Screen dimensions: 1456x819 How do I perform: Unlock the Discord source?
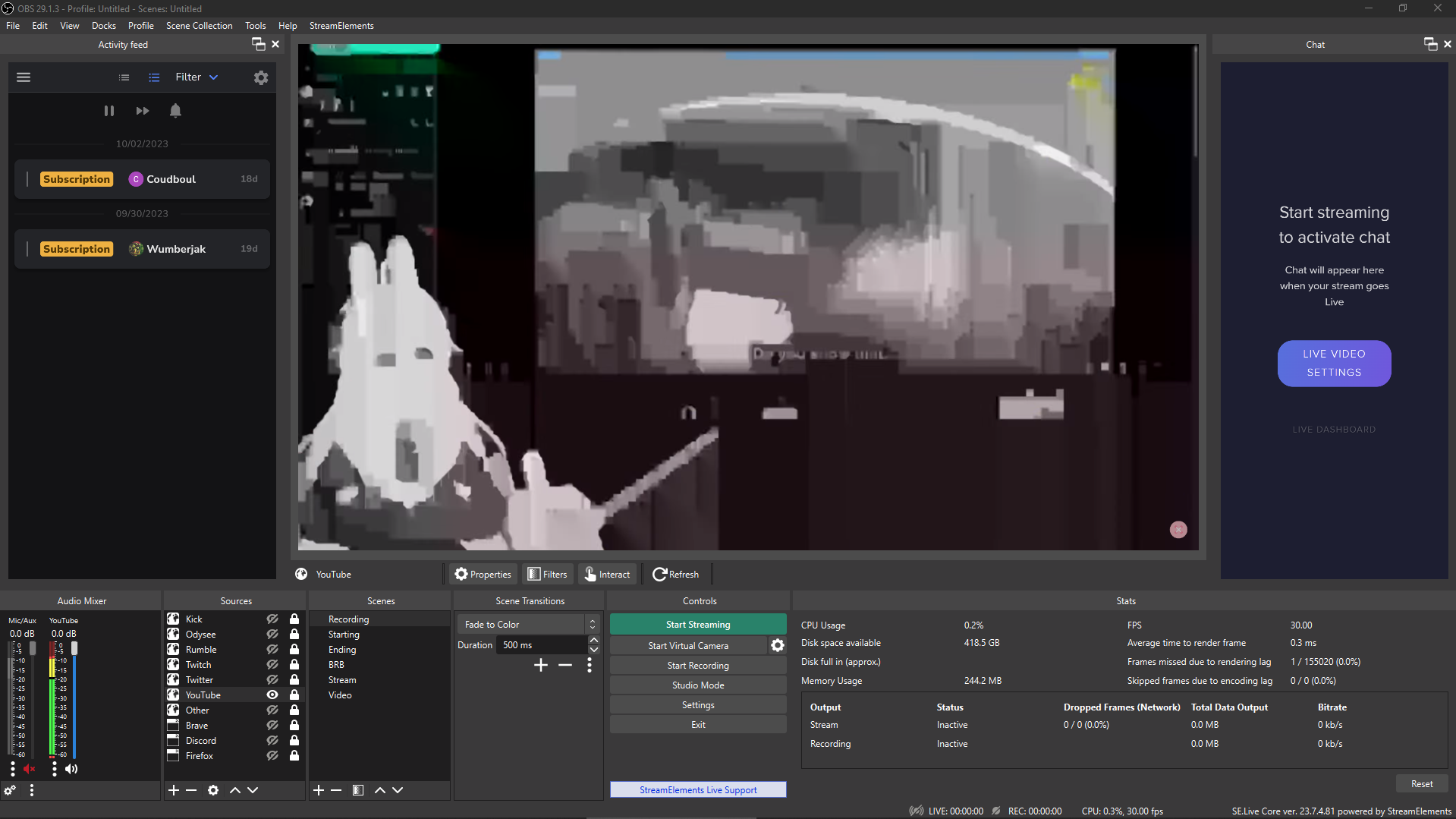click(294, 740)
